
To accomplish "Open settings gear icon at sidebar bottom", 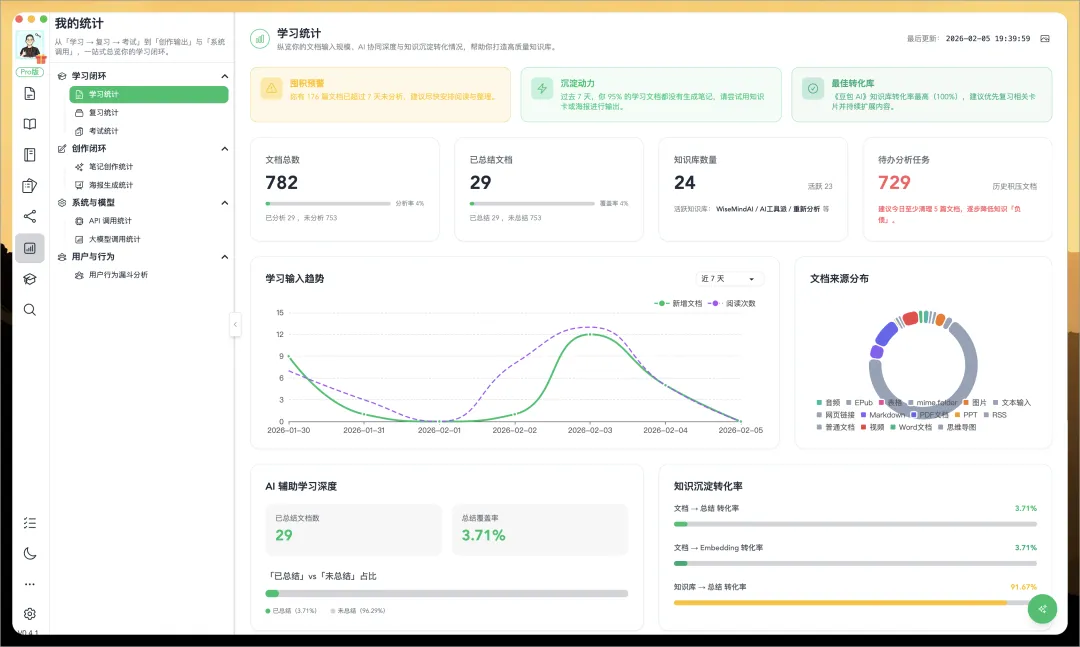I will (29, 614).
